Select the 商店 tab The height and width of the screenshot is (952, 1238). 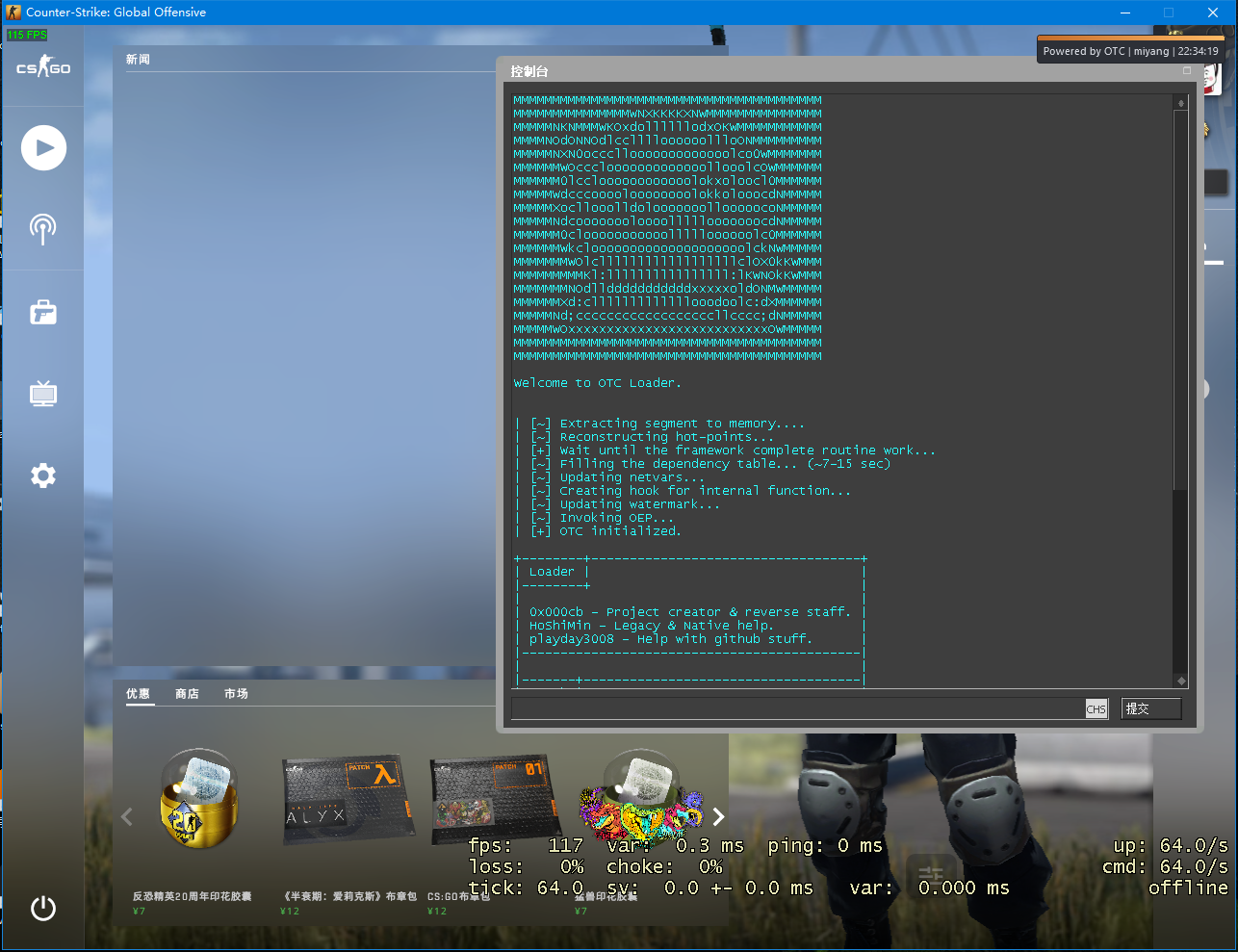click(187, 694)
